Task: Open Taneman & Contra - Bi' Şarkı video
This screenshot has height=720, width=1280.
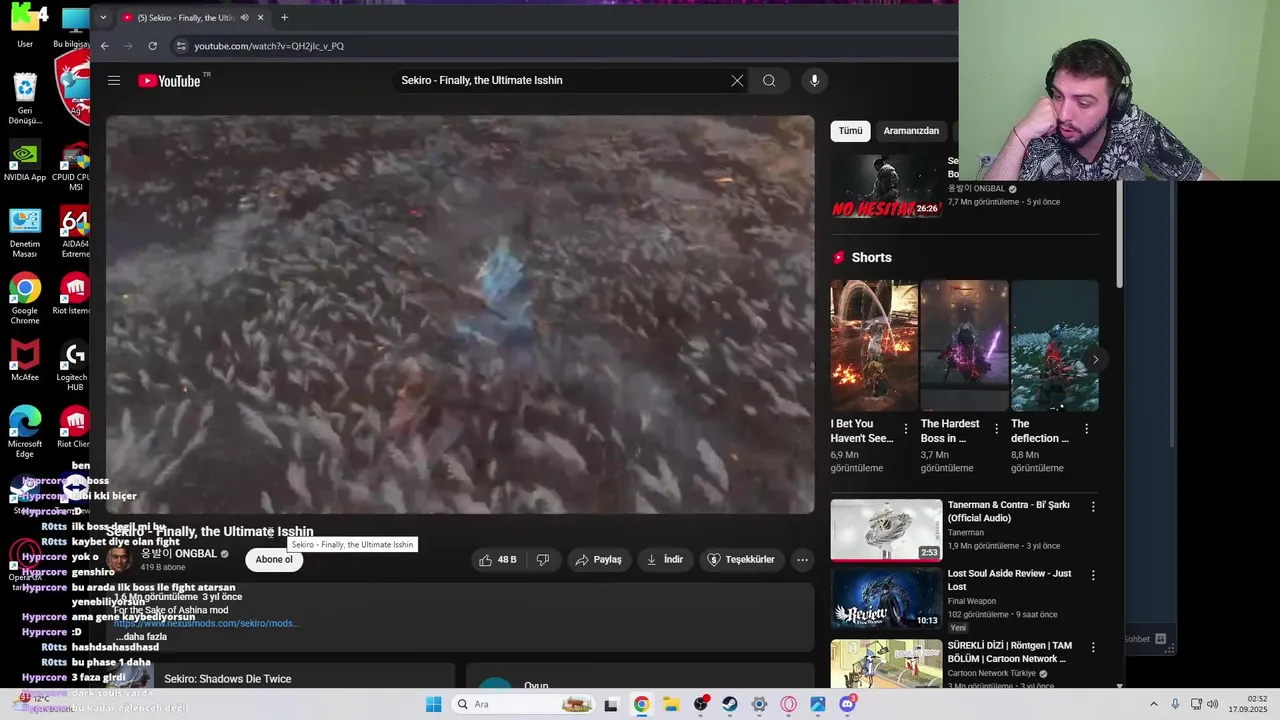Action: click(x=886, y=530)
